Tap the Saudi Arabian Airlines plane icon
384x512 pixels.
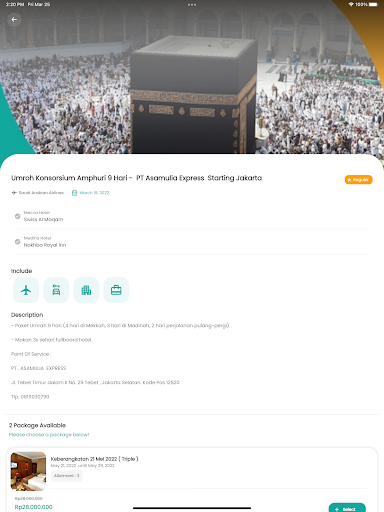coord(14,193)
